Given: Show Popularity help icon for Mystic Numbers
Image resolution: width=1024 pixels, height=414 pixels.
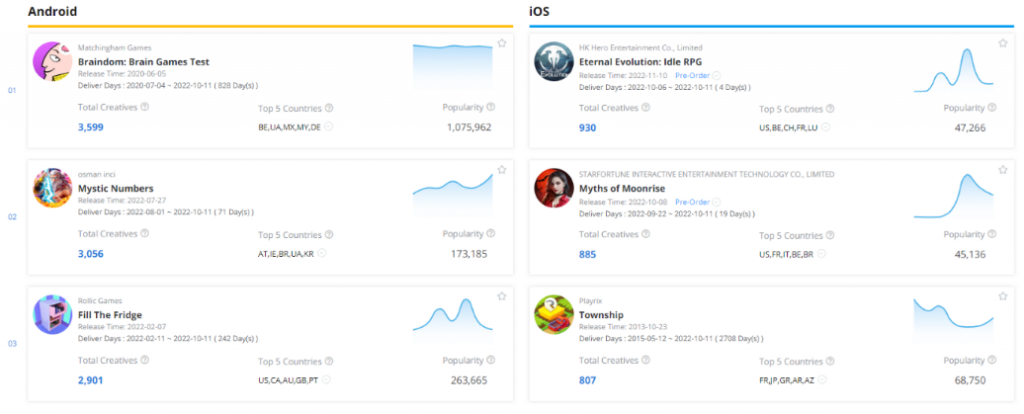Looking at the screenshot, I should [x=490, y=234].
